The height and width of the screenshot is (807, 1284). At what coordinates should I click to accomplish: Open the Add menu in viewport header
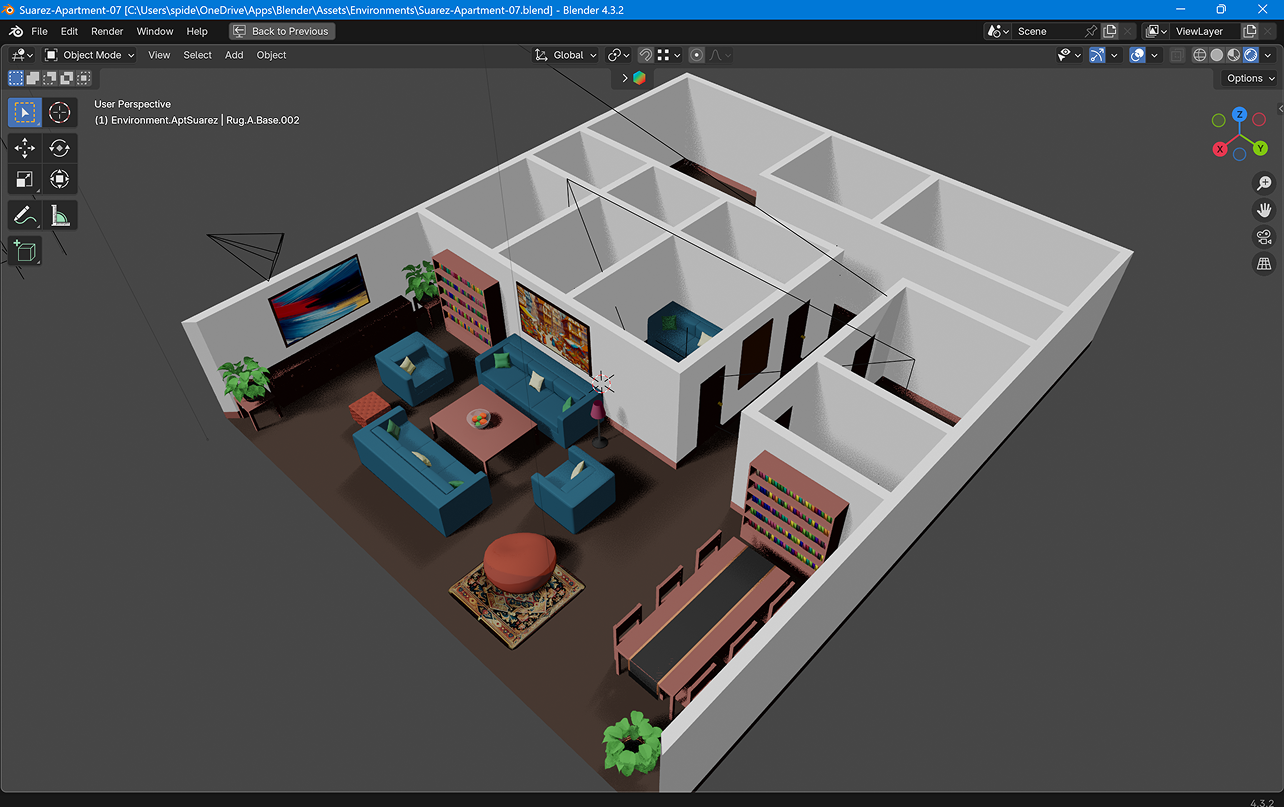point(234,55)
